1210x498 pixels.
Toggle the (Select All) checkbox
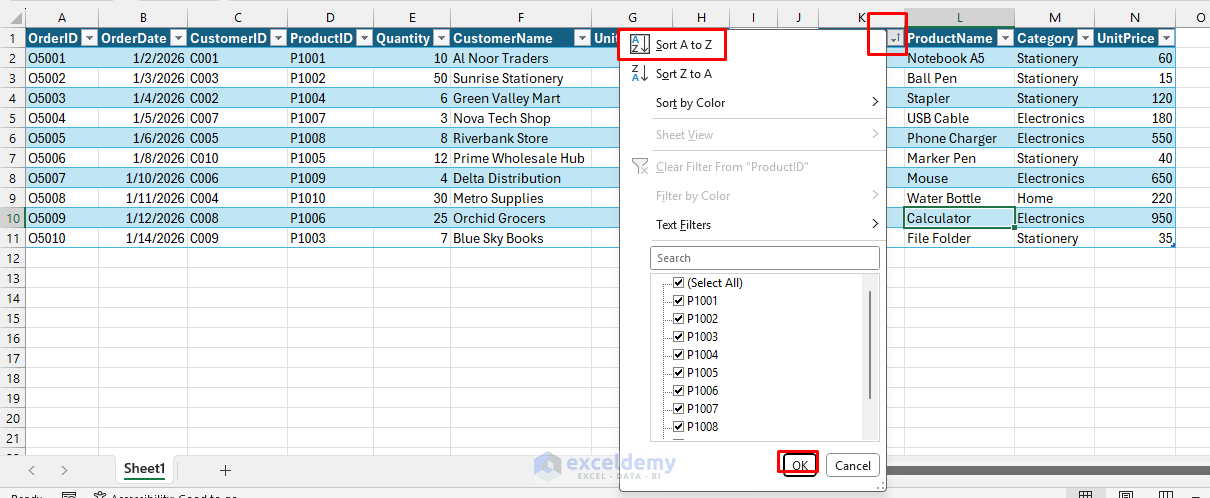pos(679,283)
